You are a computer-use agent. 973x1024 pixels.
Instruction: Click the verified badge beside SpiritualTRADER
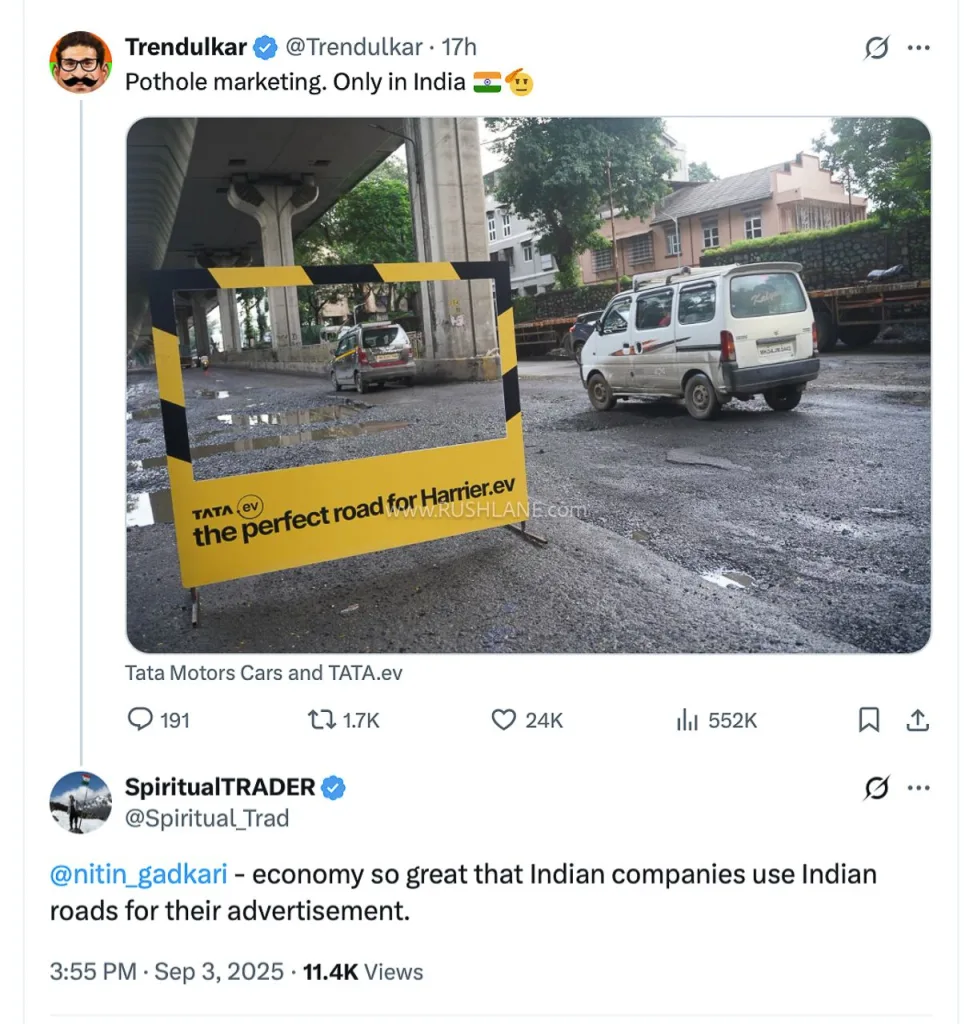click(x=331, y=786)
